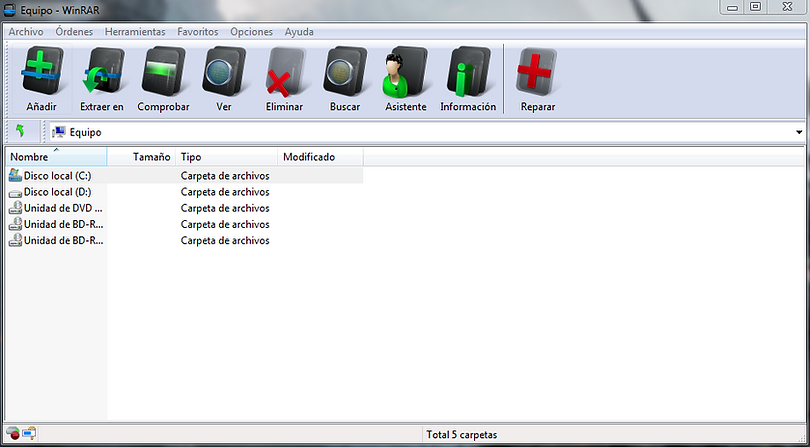Show archive Información icon
Viewport: 810px width, 447px height.
click(x=468, y=71)
